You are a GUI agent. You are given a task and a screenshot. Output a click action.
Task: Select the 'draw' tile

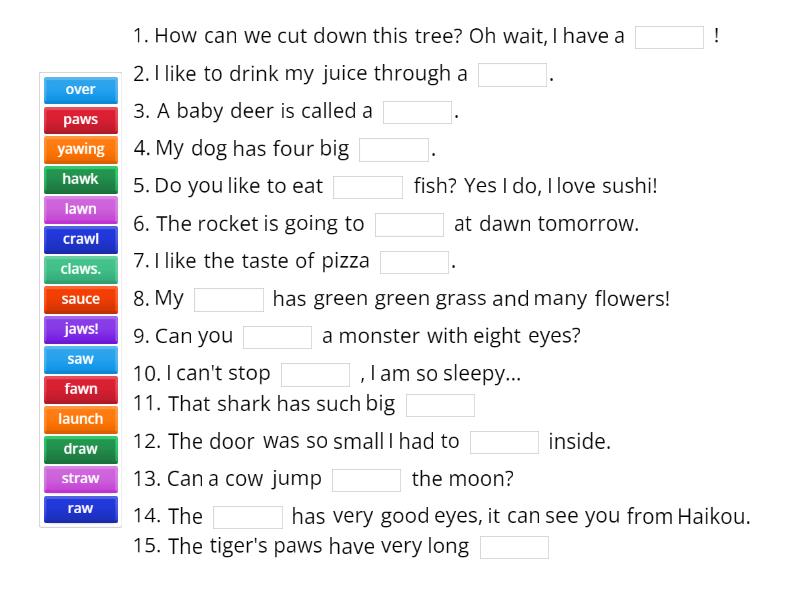point(80,449)
